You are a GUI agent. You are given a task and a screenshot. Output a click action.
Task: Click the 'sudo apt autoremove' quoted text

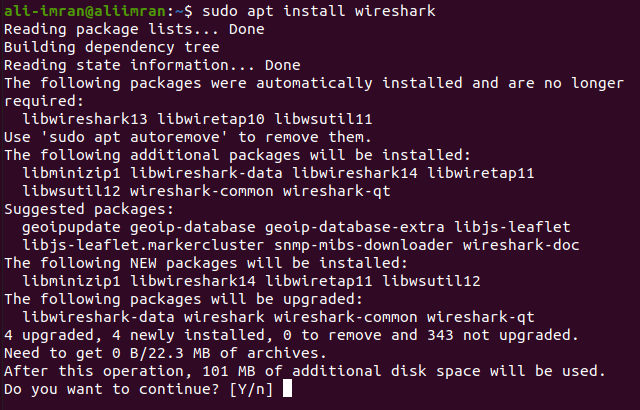[134, 137]
